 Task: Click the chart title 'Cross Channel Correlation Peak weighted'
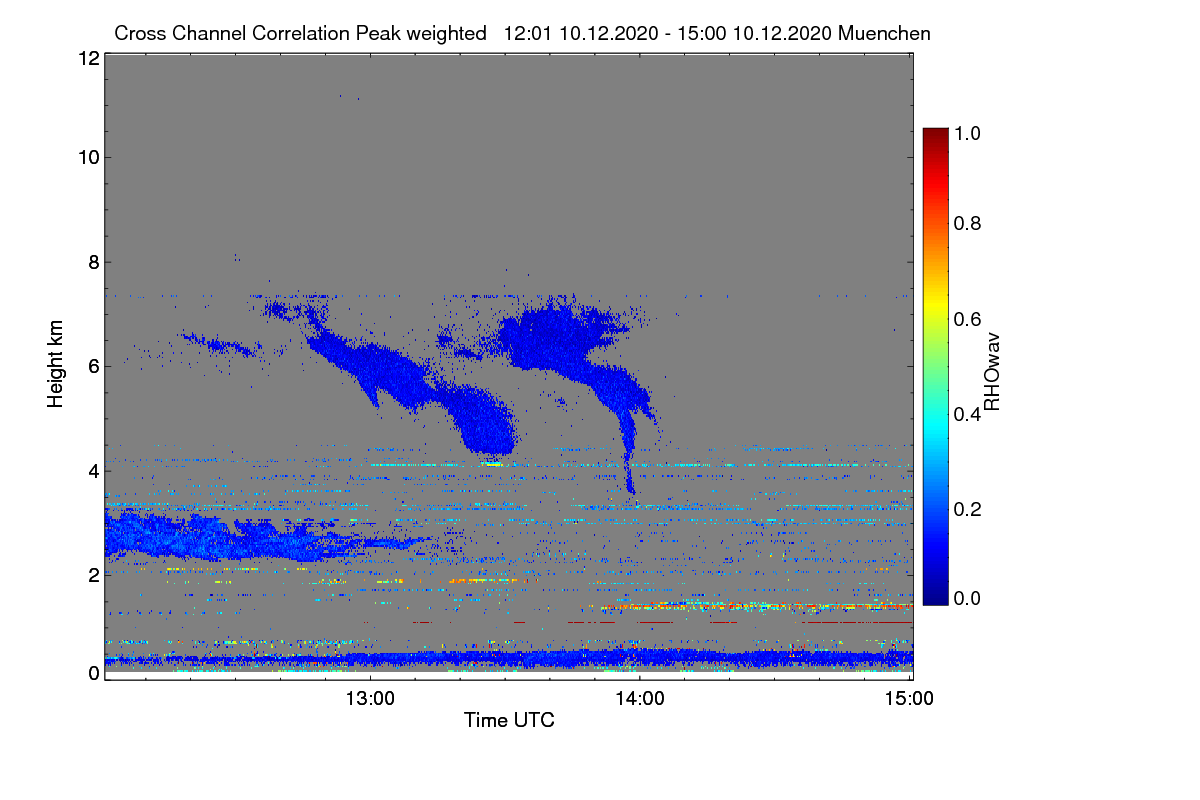pyautogui.click(x=300, y=33)
